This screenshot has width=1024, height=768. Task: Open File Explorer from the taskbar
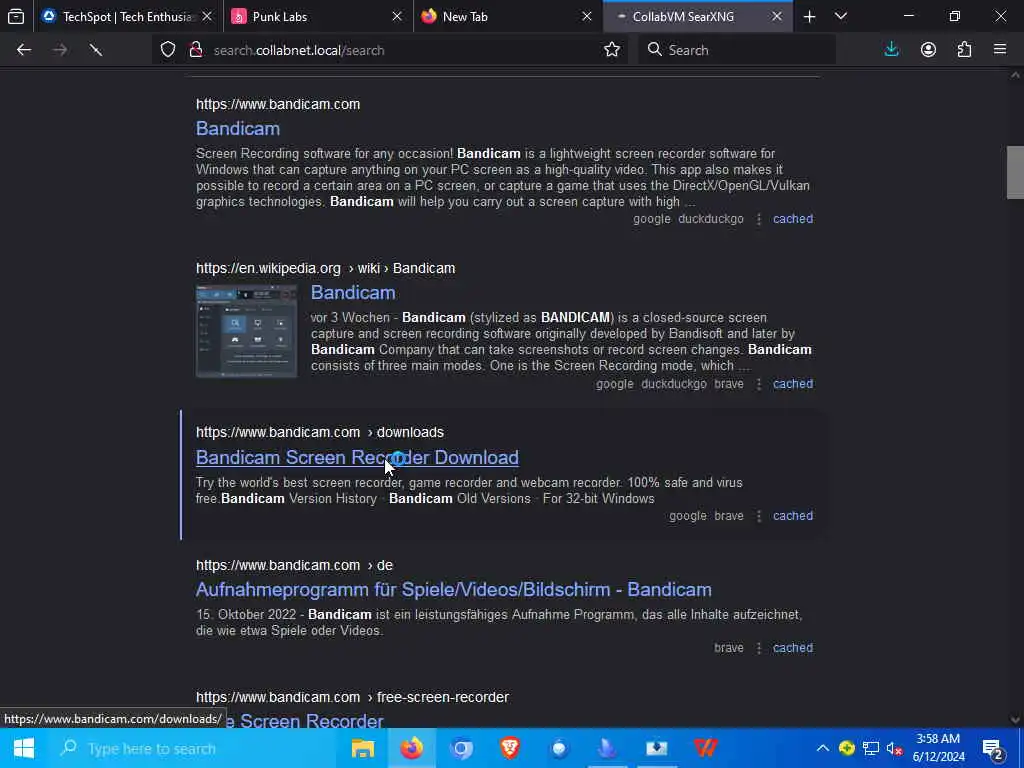coord(362,748)
